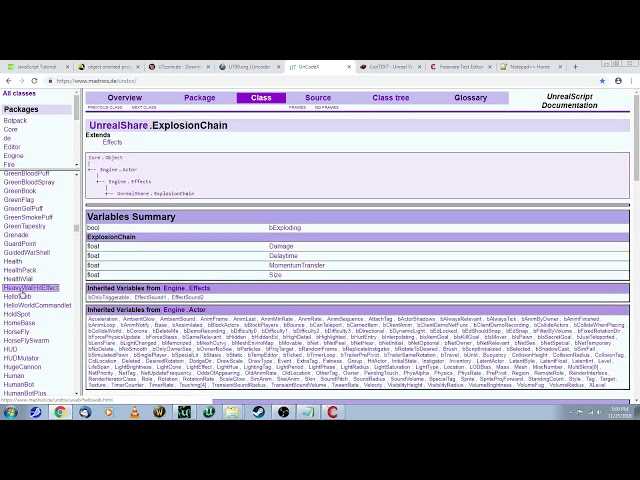Screen dimensions: 640x480
Task: Open the Botpack package link
Action: click(15, 120)
